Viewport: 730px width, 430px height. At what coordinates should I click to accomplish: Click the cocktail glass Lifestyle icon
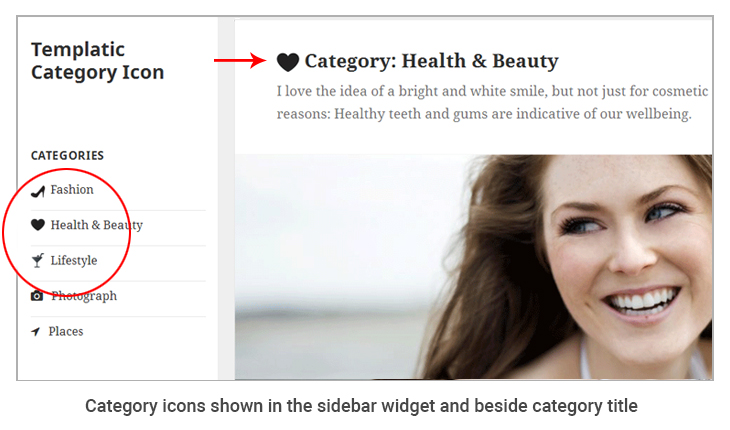(38, 261)
